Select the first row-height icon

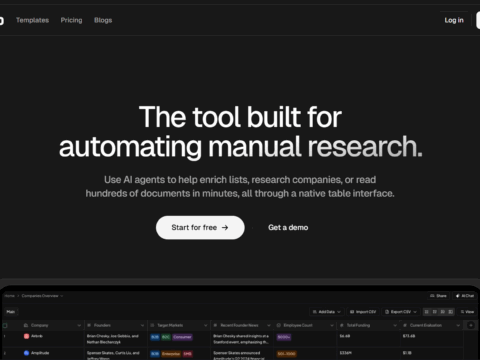pyautogui.click(x=427, y=312)
